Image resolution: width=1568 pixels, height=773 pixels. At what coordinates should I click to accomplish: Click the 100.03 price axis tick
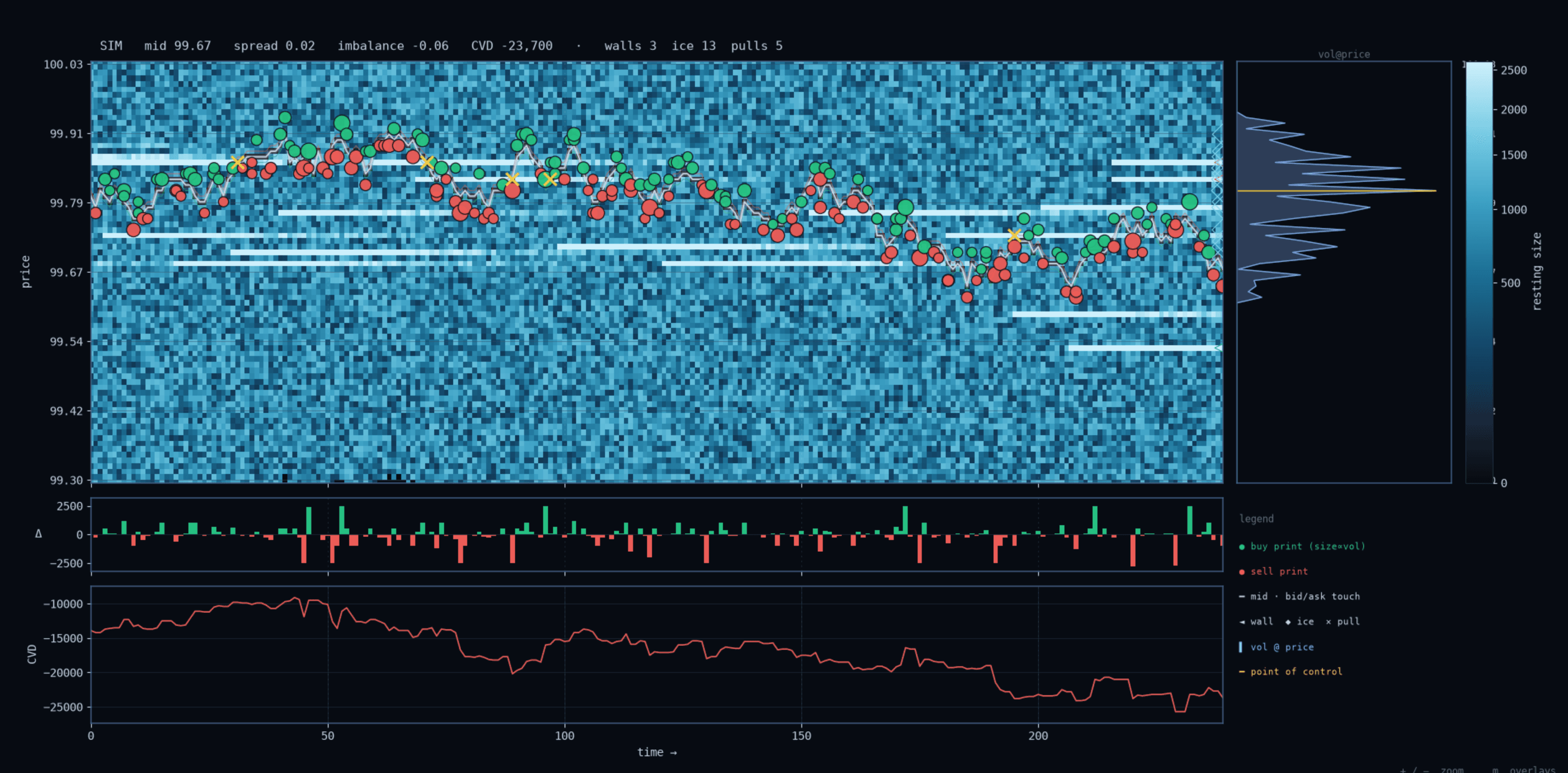pyautogui.click(x=63, y=64)
